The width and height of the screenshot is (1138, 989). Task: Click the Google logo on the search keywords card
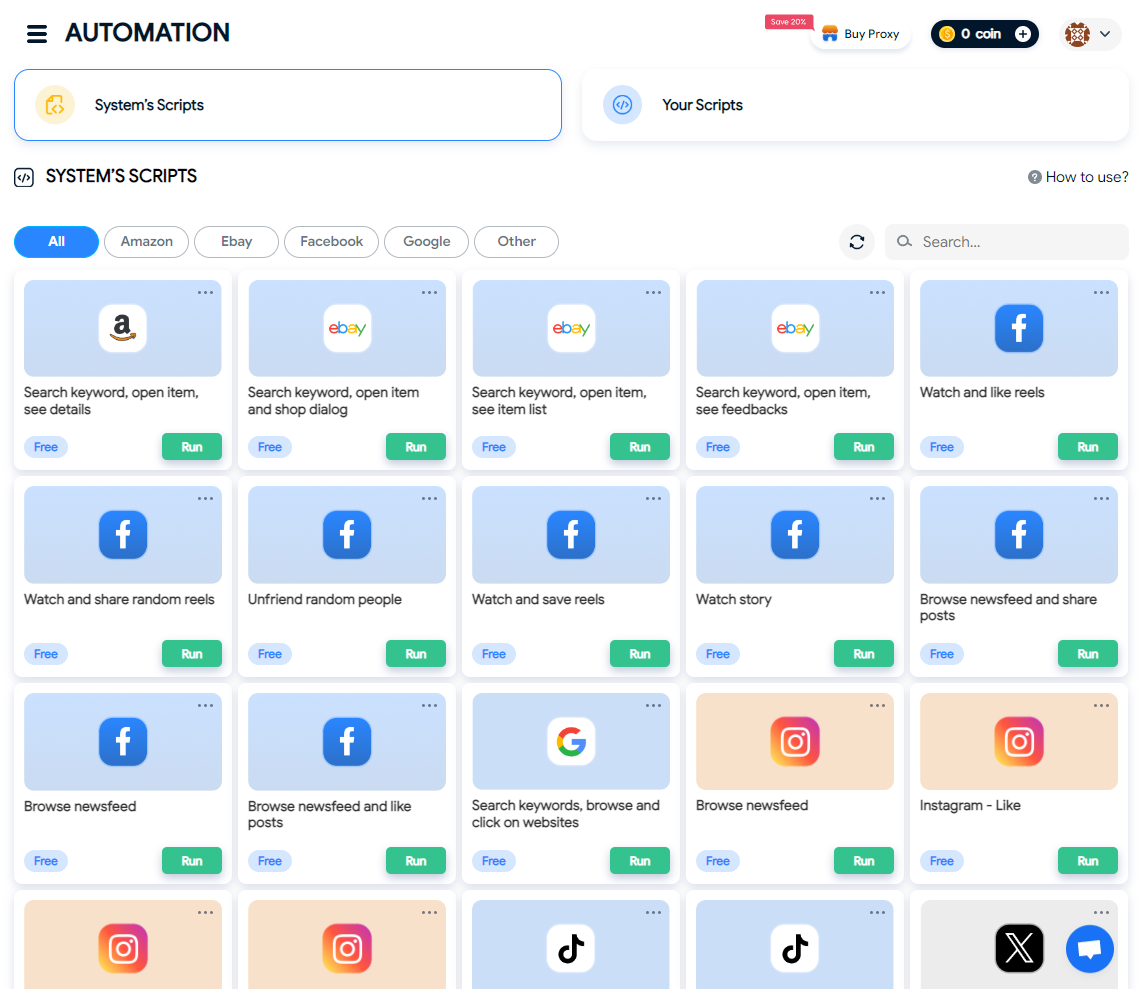[x=571, y=742]
